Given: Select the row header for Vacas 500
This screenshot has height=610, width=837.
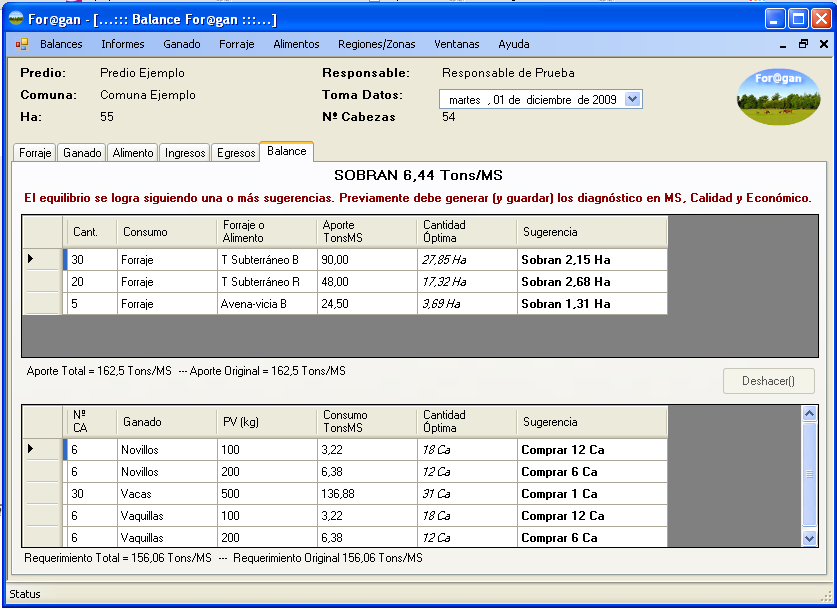Looking at the screenshot, I should coord(42,494).
